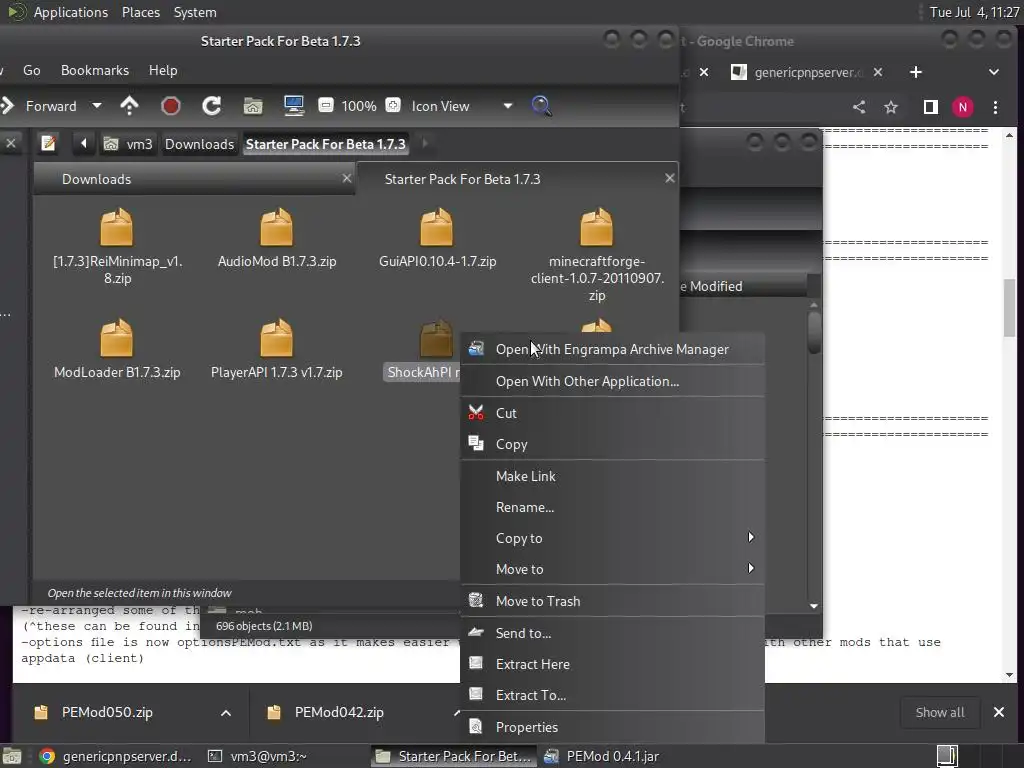The width and height of the screenshot is (1024, 768).
Task: Choose Open With Engrampa Archive Manager
Action: point(613,349)
